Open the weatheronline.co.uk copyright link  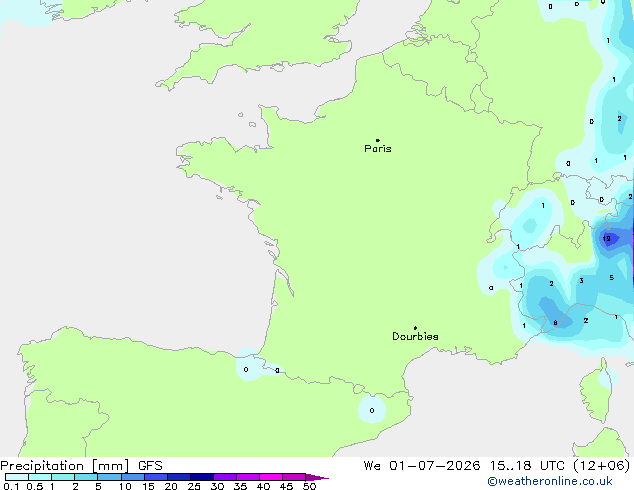pyautogui.click(x=550, y=481)
